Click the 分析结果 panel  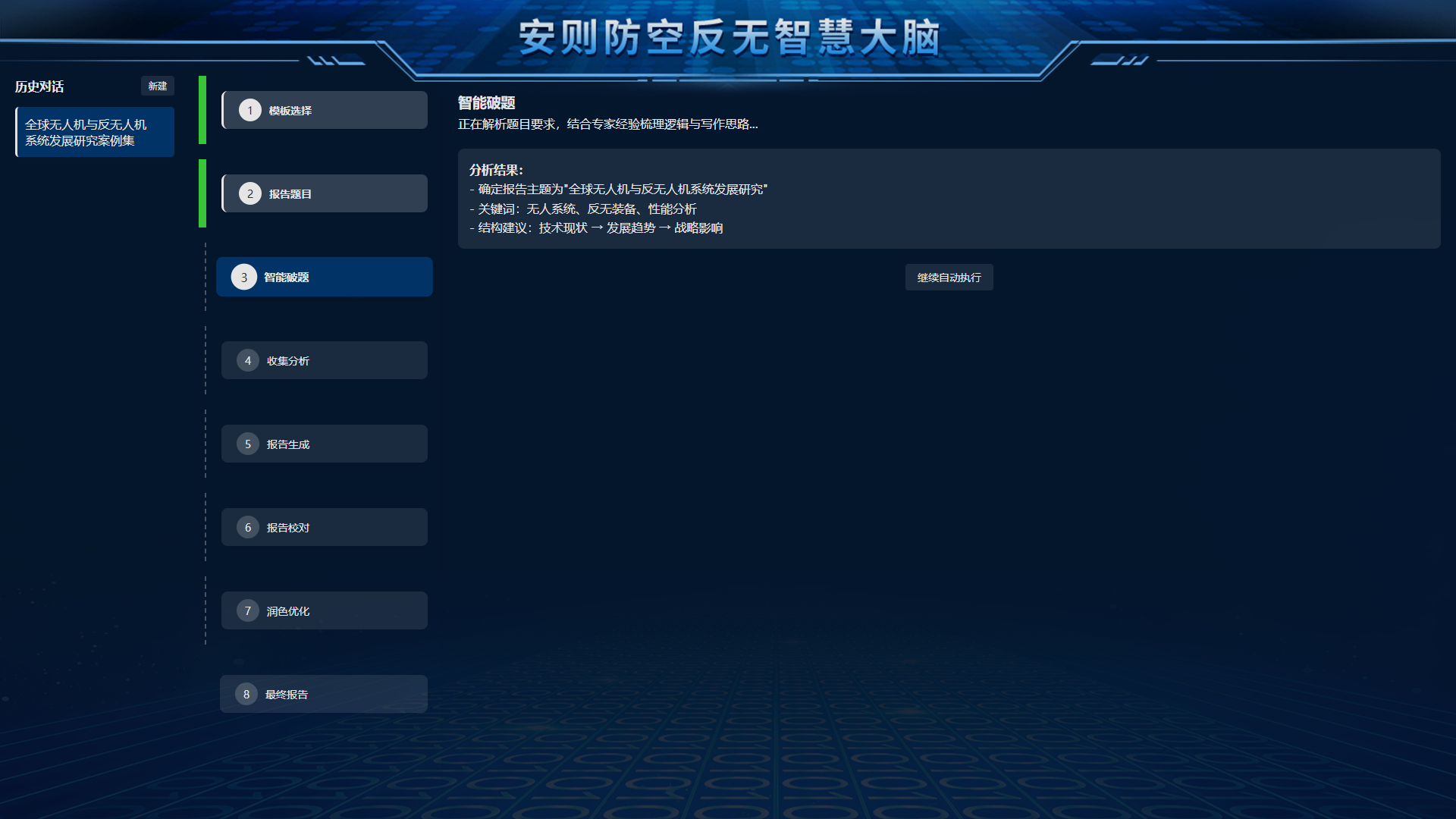coord(948,199)
